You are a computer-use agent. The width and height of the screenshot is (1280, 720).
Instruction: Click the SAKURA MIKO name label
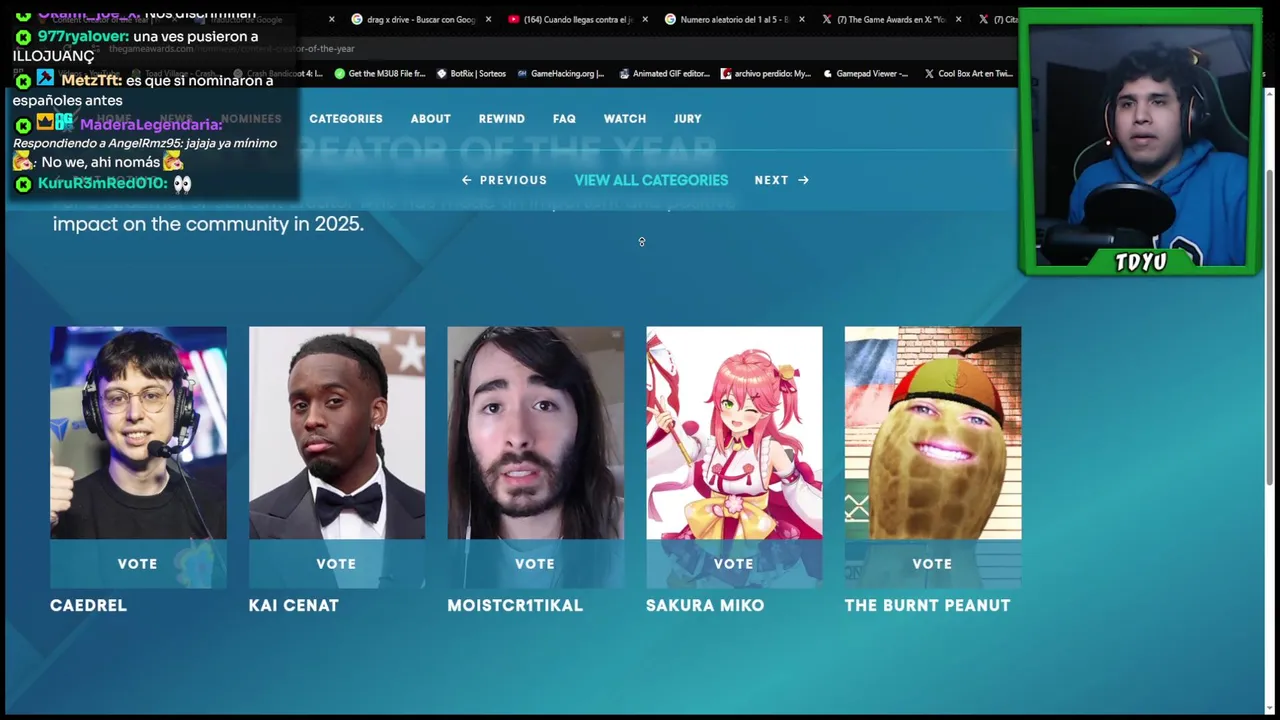coord(705,605)
